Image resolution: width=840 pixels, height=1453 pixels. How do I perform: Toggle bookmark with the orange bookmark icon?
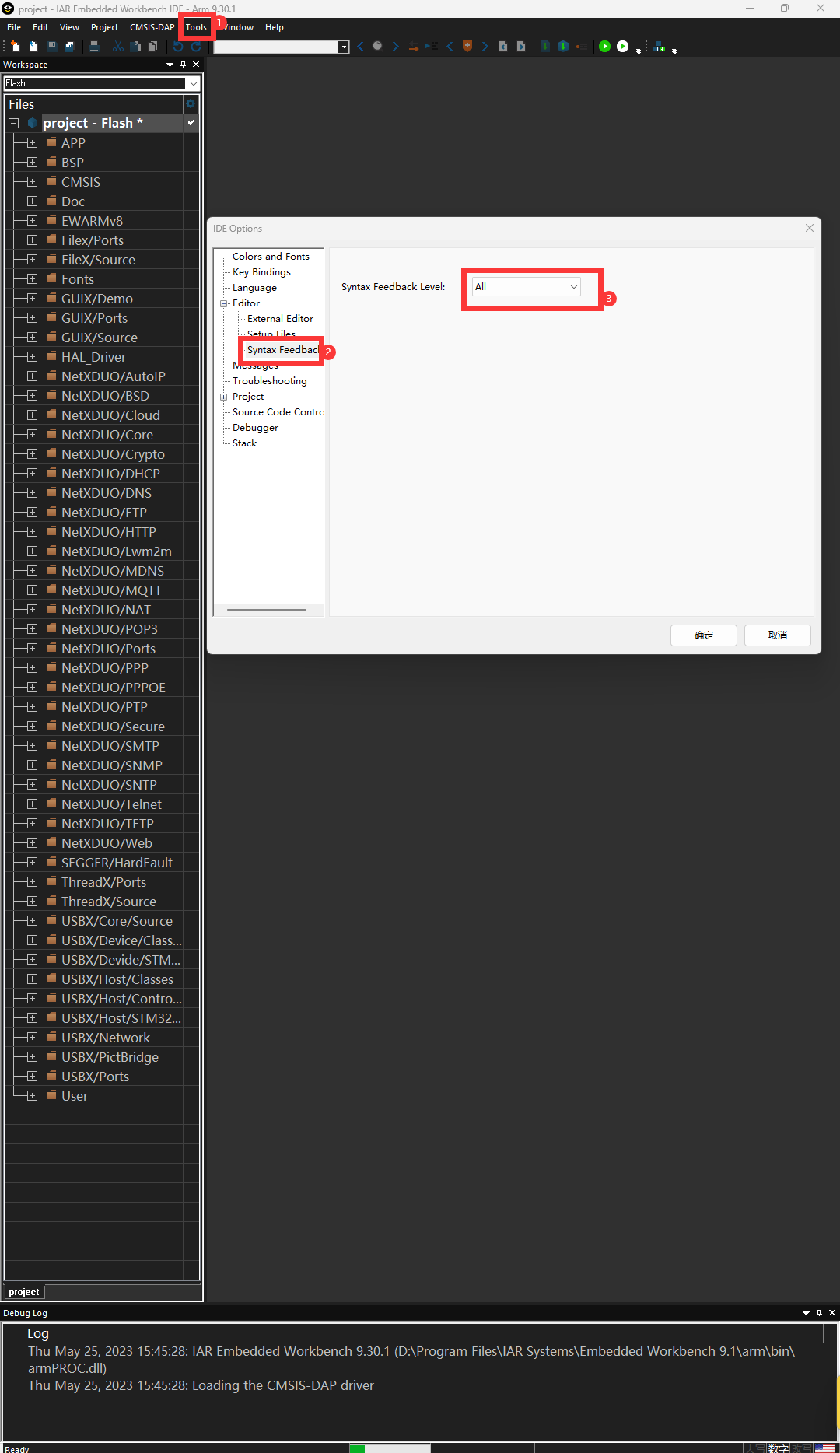click(x=467, y=47)
